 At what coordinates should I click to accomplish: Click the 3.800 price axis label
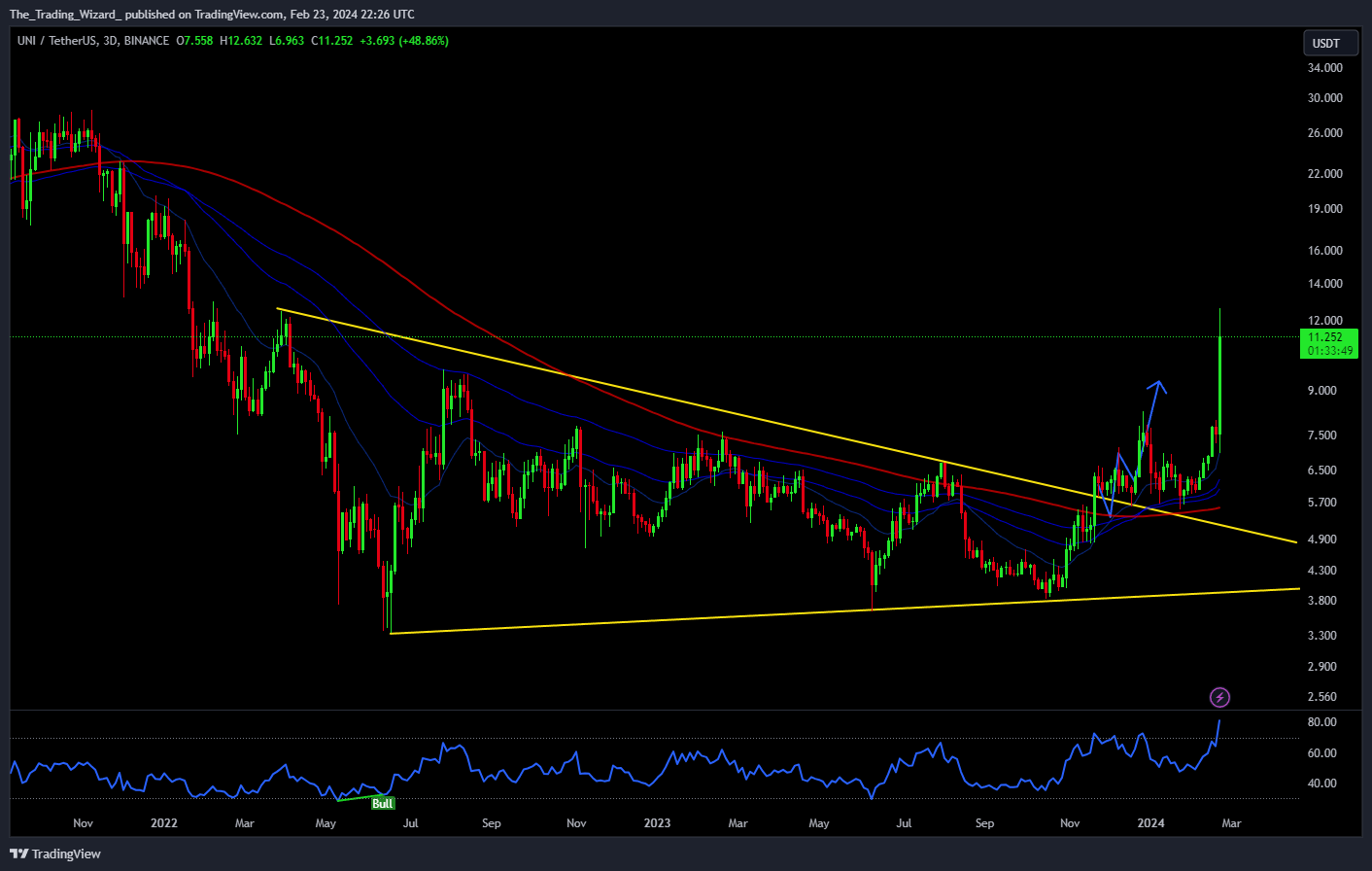pyautogui.click(x=1322, y=601)
